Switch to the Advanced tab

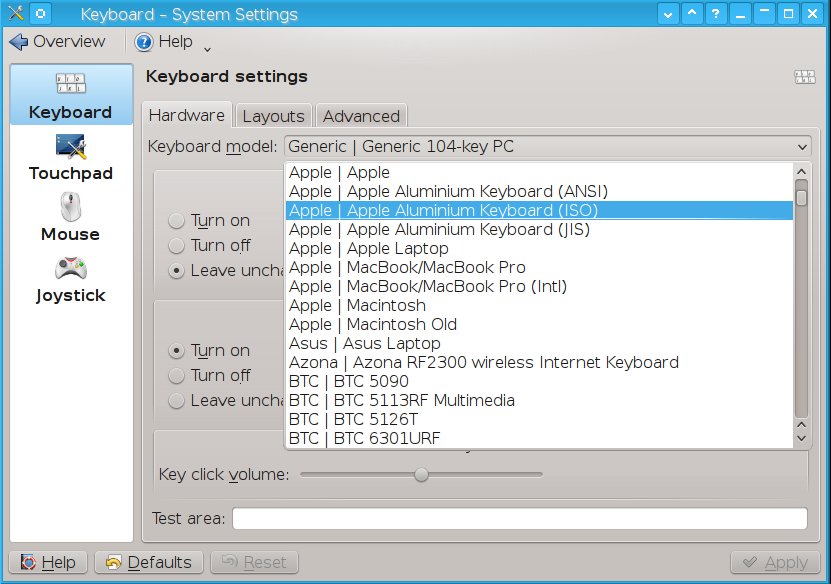(361, 116)
